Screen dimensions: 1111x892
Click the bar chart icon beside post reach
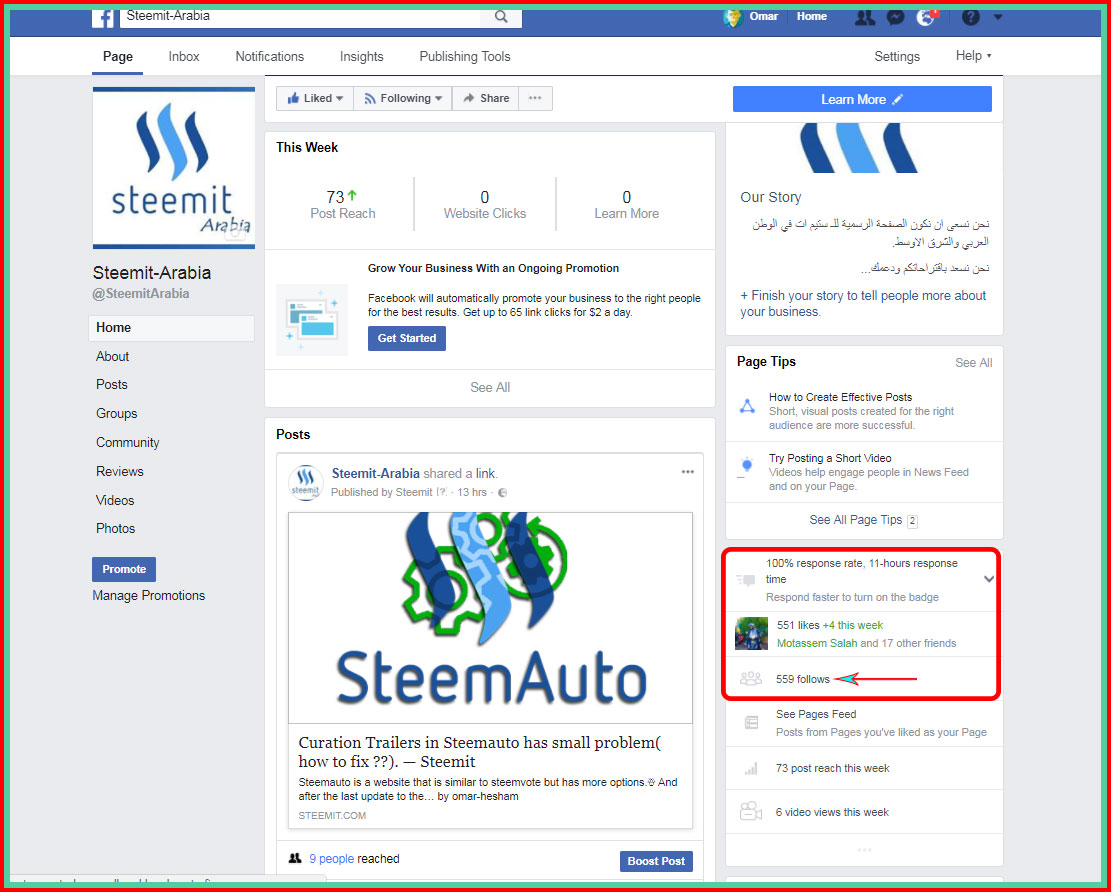click(x=751, y=768)
